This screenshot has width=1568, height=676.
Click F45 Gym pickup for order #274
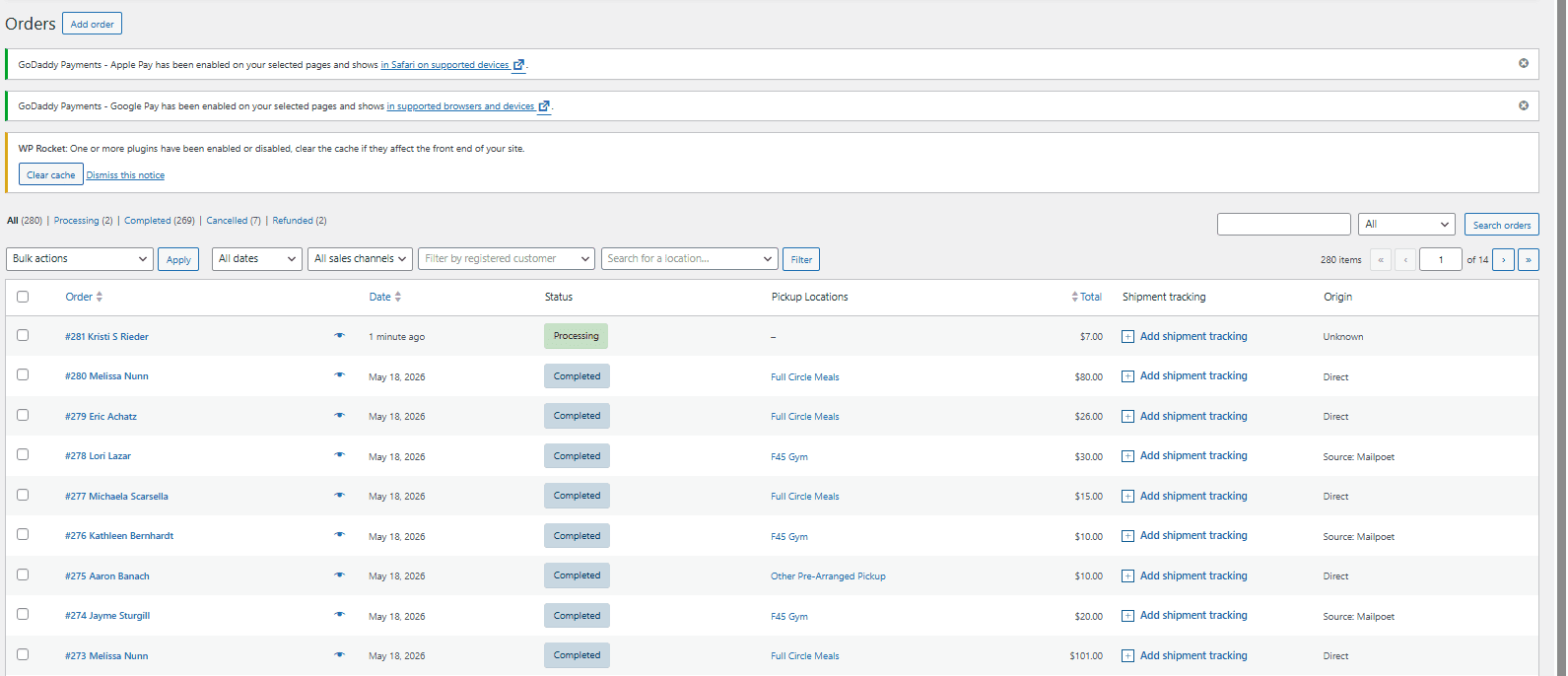(789, 617)
